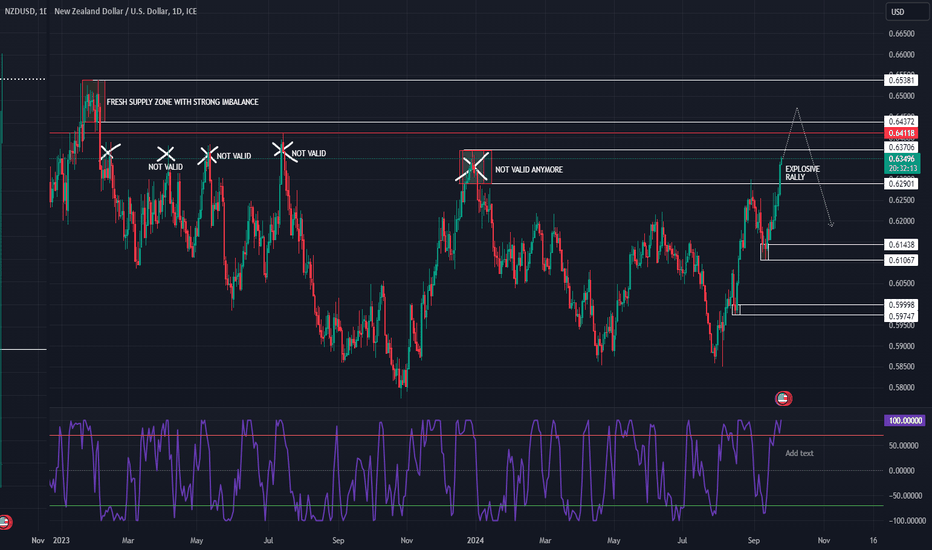Click the 2024 label on time axis
This screenshot has height=550, width=932.
click(476, 540)
